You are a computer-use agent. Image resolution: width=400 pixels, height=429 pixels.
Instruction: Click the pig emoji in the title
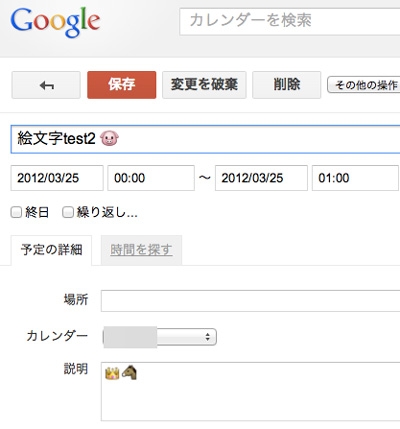tap(109, 138)
